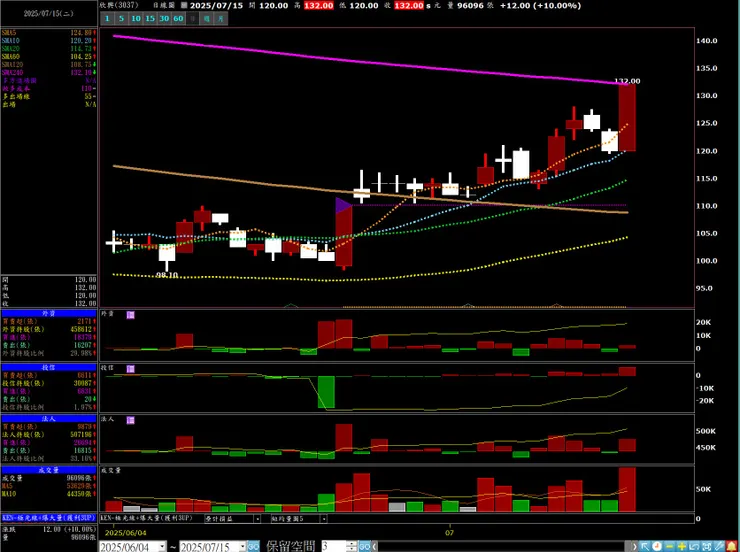Switch chart to 5-minute timeframe

pyautogui.click(x=121, y=18)
